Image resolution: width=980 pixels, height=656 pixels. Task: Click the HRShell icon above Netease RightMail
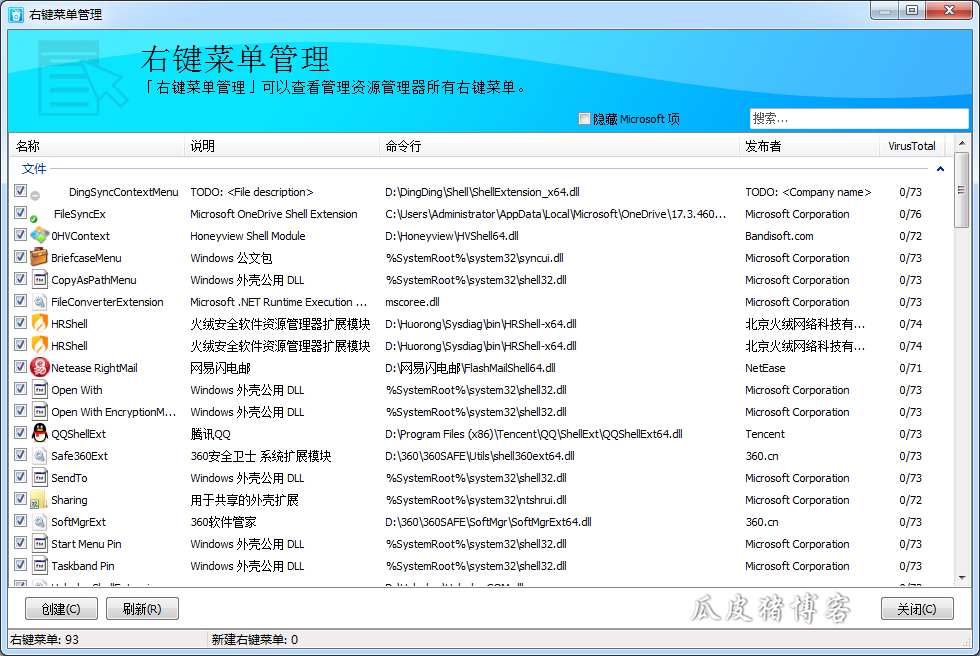40,345
